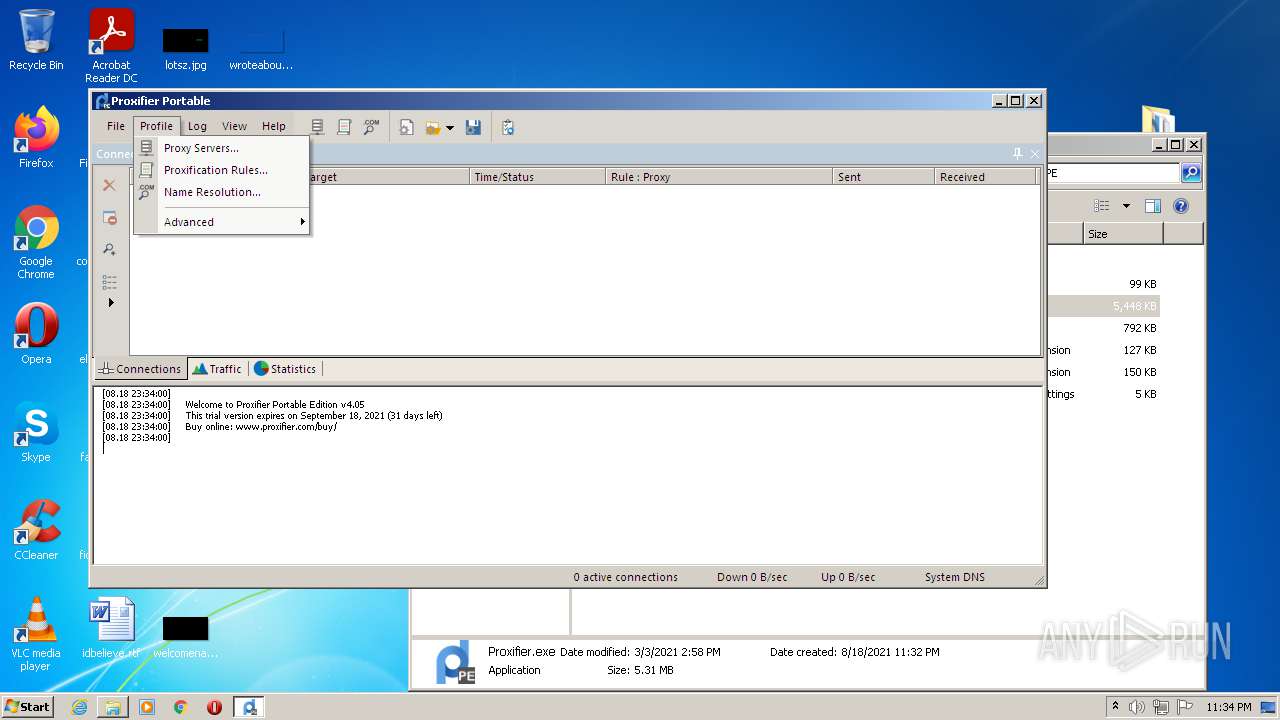Expand the open profile dropdown arrow
Screen dimensions: 1280x720
point(450,127)
